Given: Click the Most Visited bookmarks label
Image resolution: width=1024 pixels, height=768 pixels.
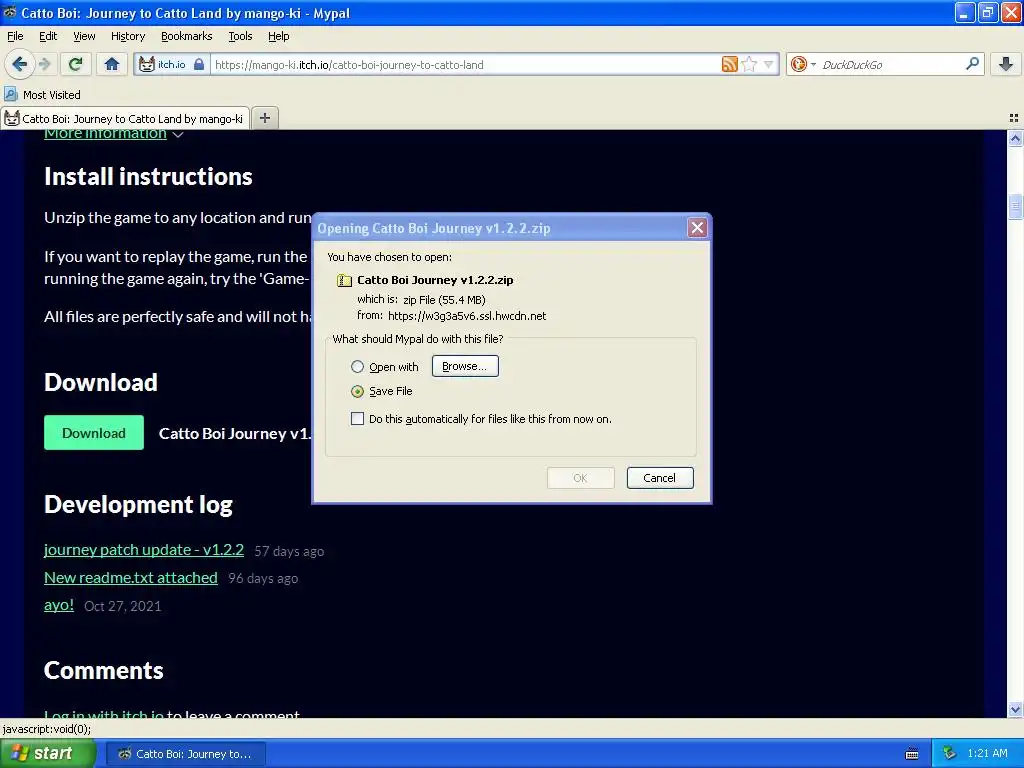Looking at the screenshot, I should (x=52, y=95).
